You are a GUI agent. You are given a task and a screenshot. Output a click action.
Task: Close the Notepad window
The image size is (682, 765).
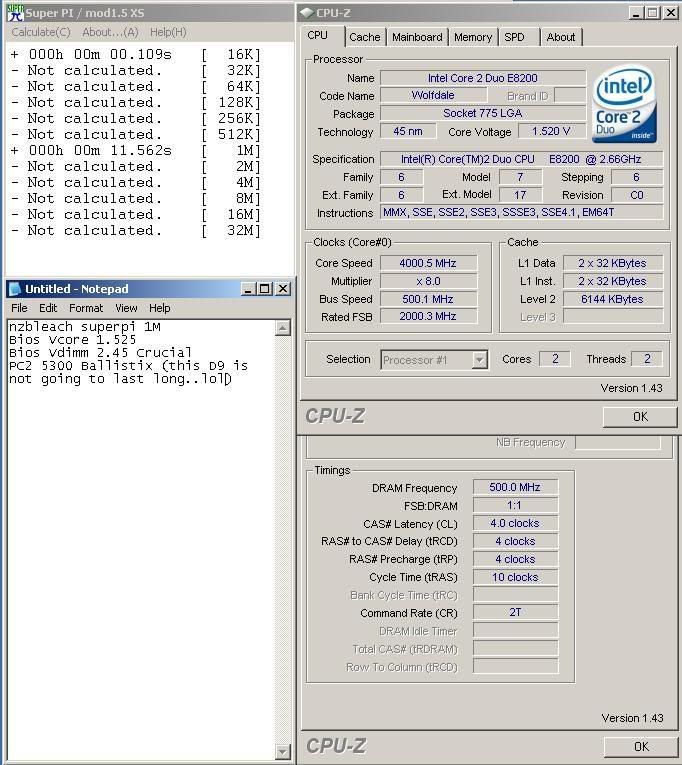[283, 289]
